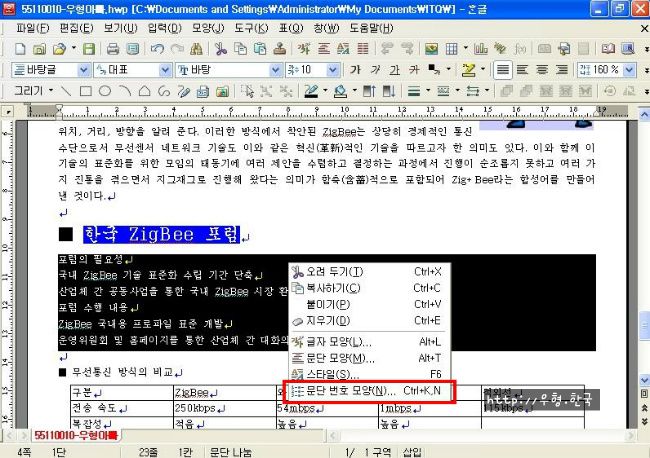Open the 바탕 font dropdown
The image size is (650, 458).
coord(276,70)
